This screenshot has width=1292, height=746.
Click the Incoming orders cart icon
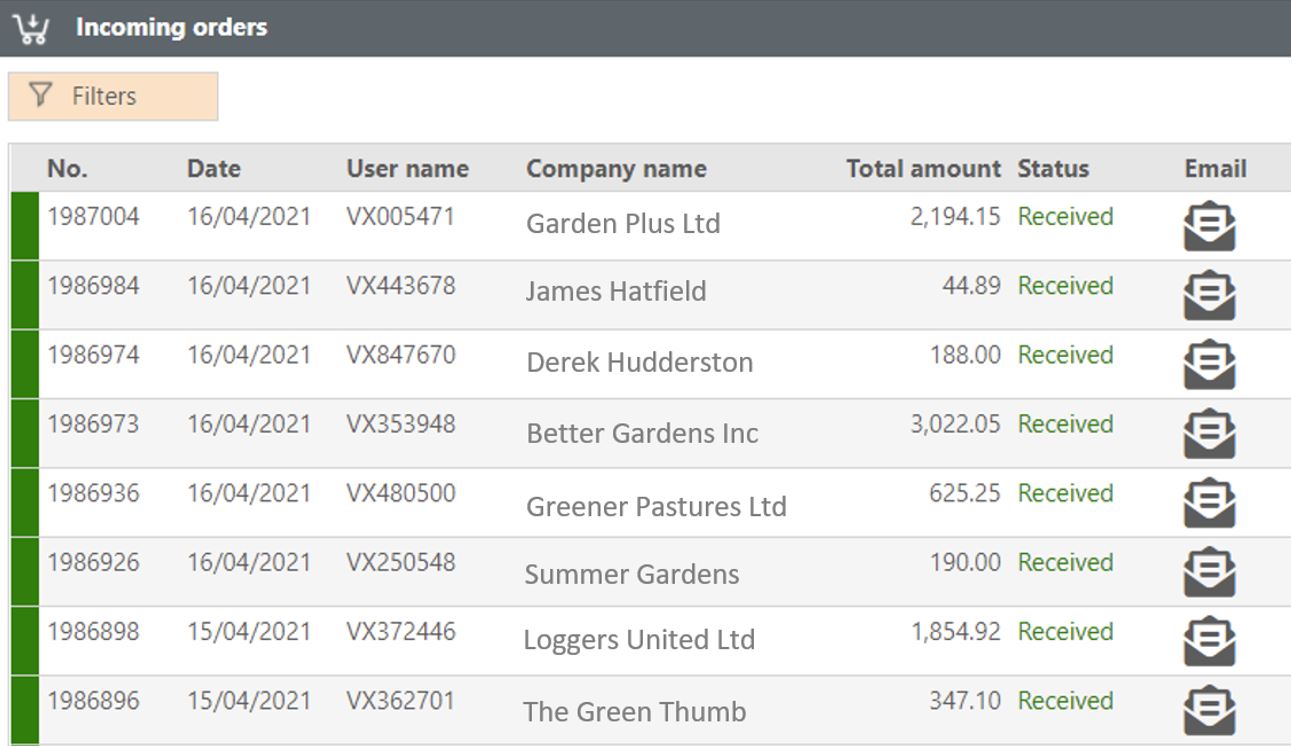click(31, 28)
